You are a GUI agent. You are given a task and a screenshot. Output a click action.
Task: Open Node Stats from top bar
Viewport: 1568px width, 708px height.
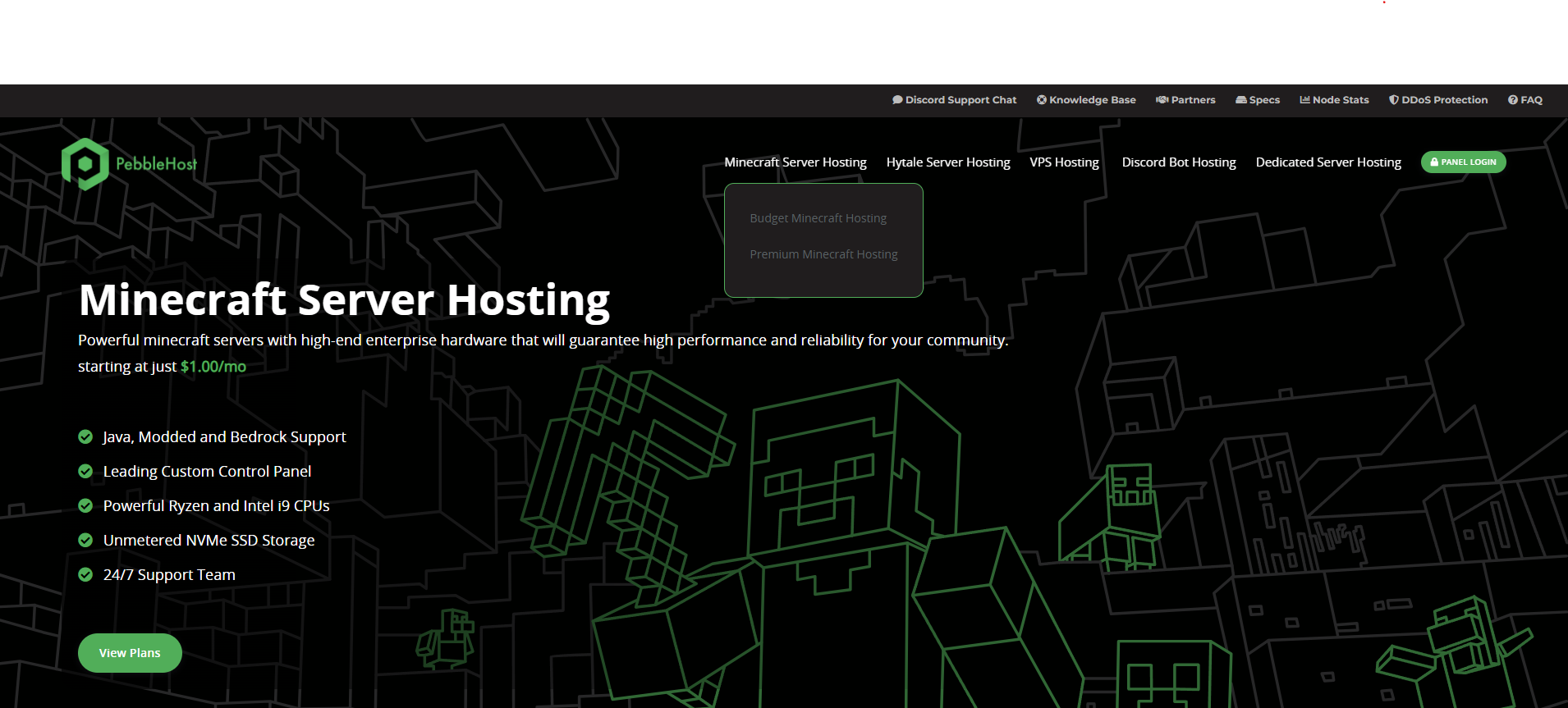click(1334, 100)
